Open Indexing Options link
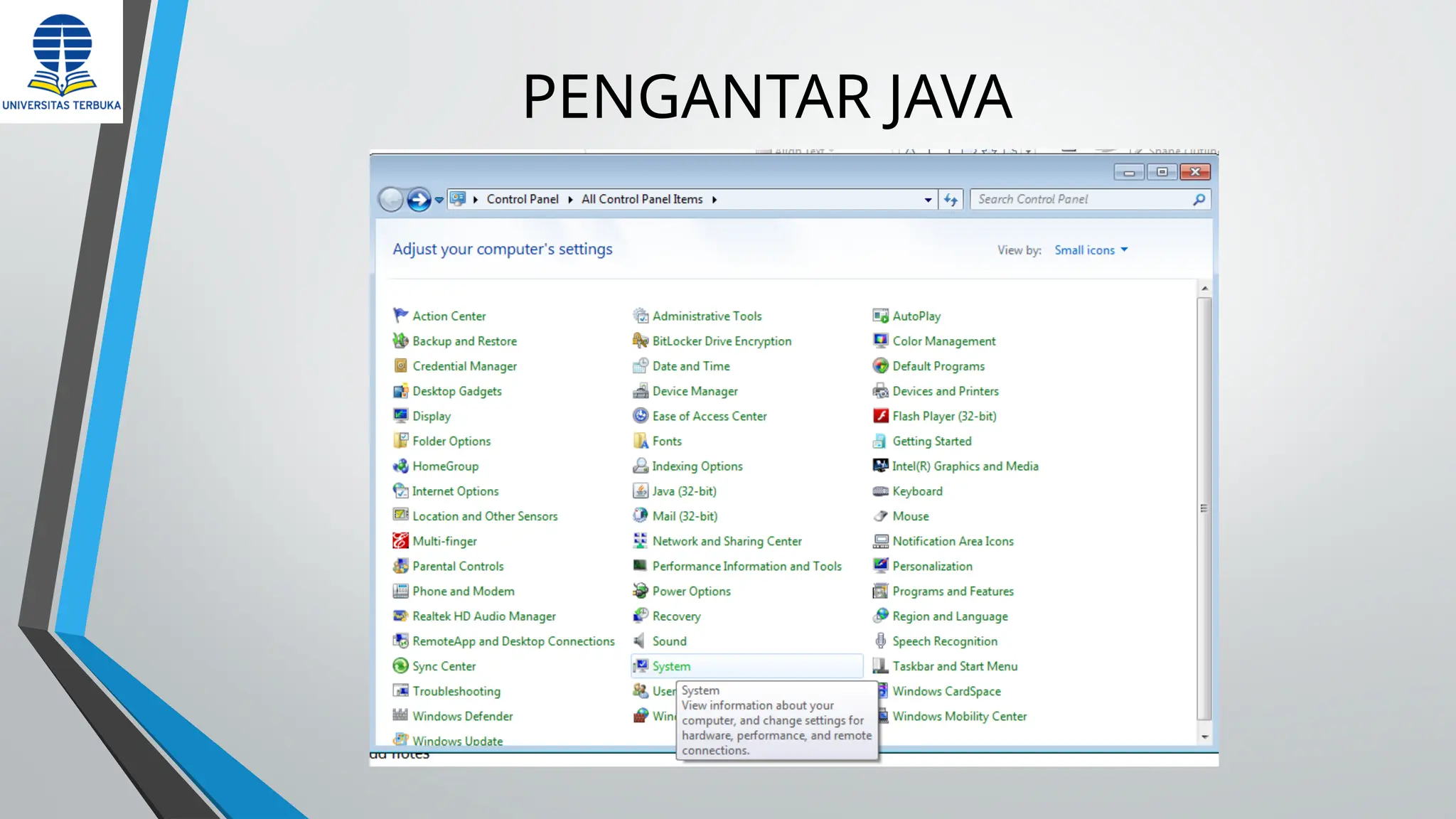Image resolution: width=1456 pixels, height=819 pixels. (x=697, y=466)
